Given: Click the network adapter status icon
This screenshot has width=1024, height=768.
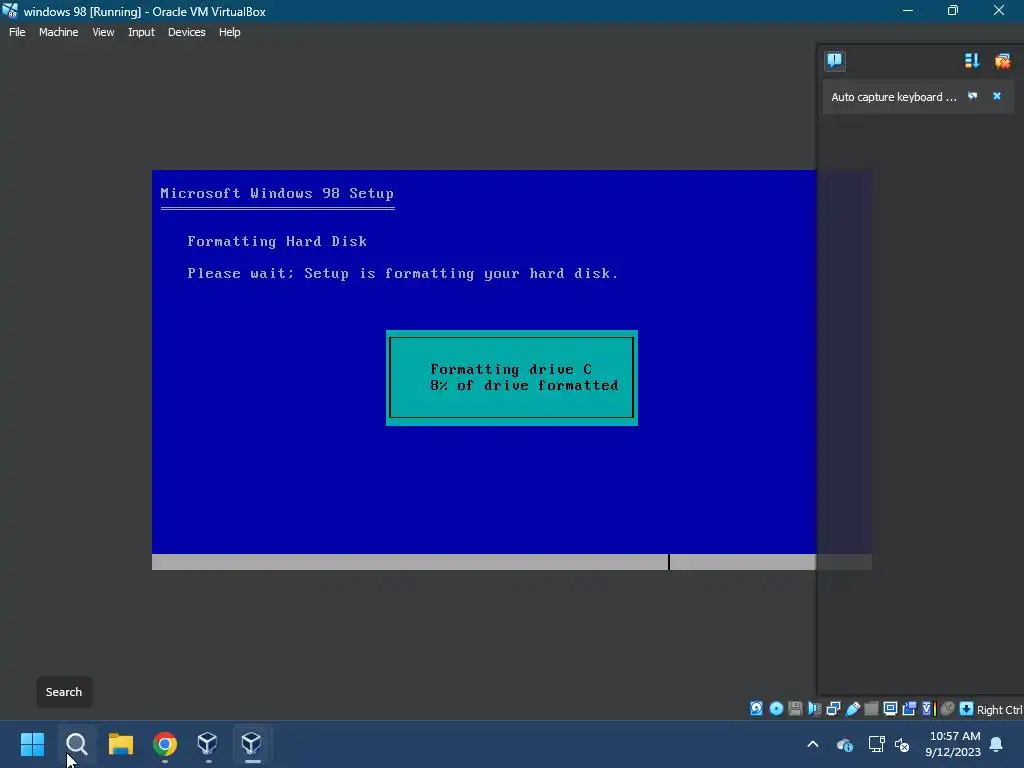Looking at the screenshot, I should pyautogui.click(x=833, y=709).
